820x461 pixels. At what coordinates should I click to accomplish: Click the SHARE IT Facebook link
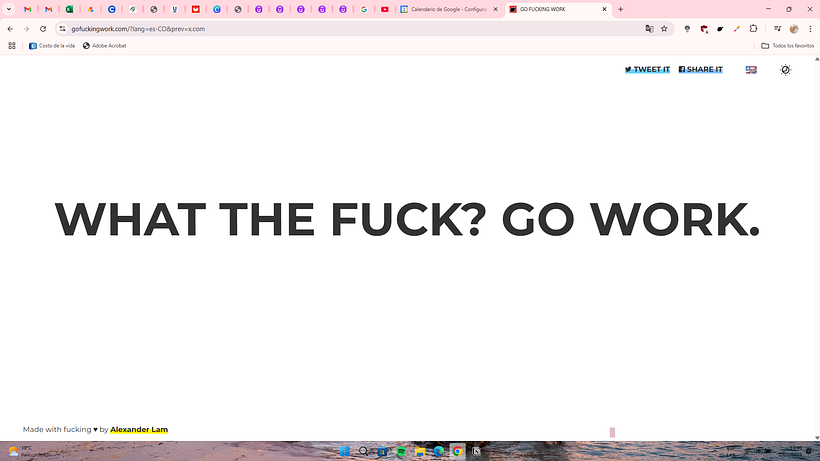[x=700, y=70]
